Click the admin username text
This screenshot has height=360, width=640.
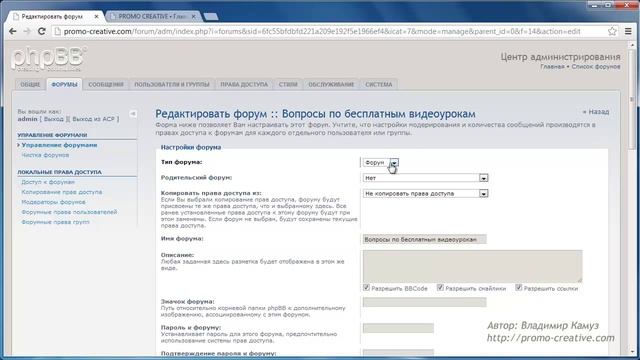27,119
